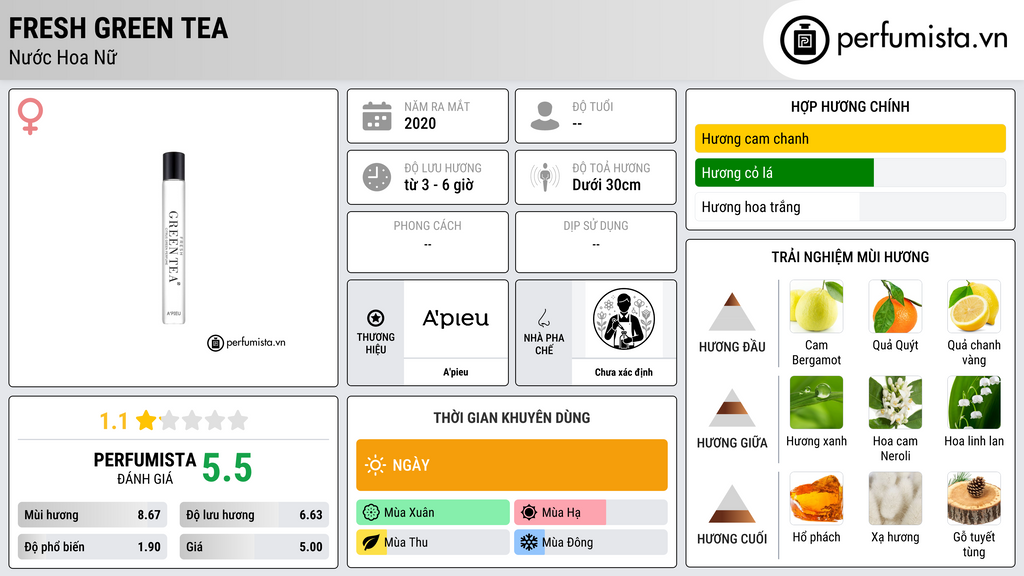Open the Hương xanh note image

click(x=816, y=402)
